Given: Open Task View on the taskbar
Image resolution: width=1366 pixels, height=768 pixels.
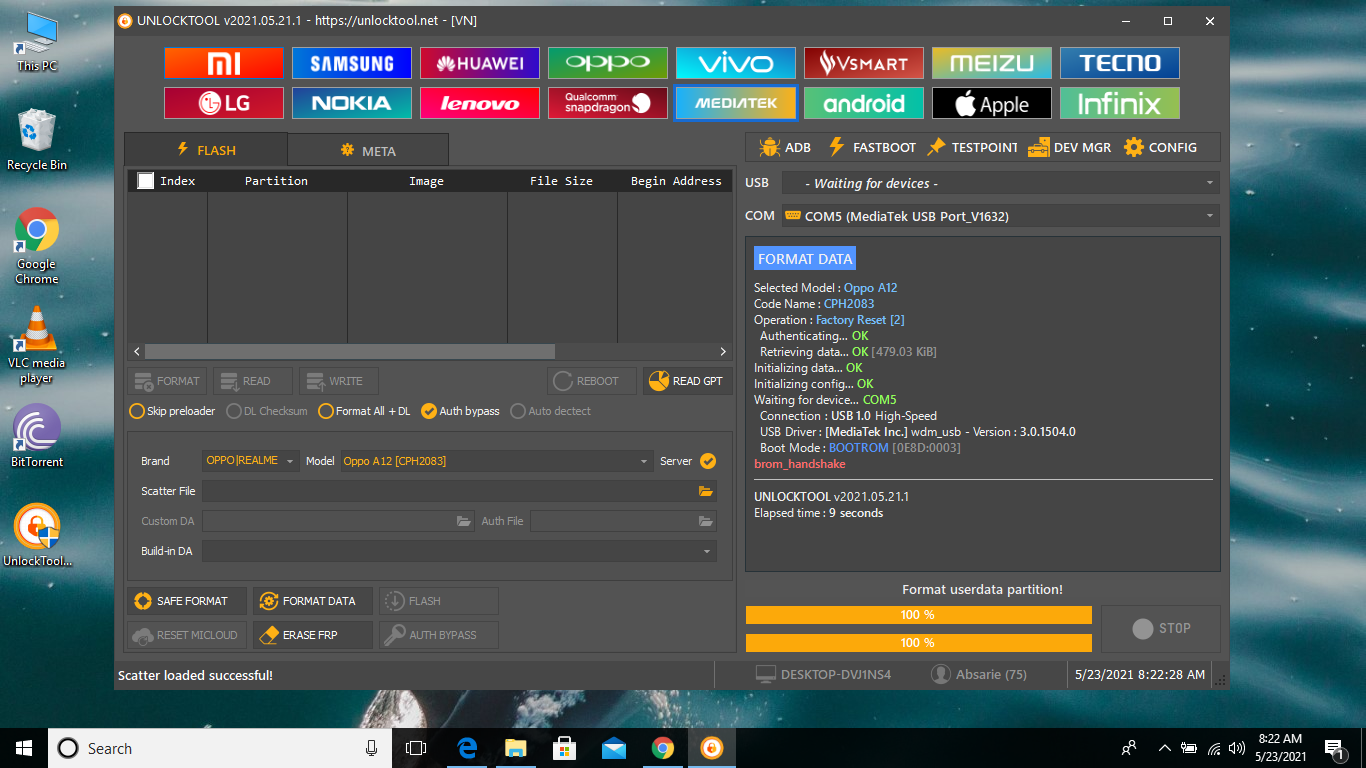Looking at the screenshot, I should [x=416, y=748].
